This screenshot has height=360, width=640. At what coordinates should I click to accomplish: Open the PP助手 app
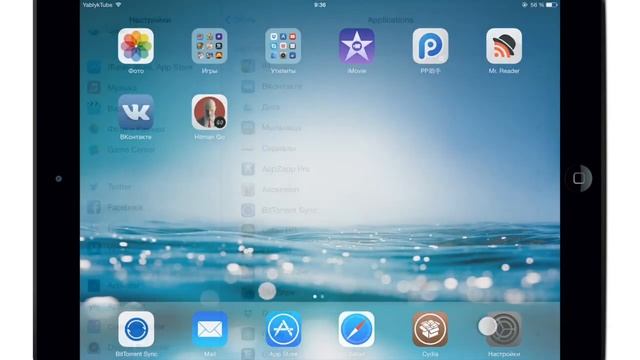(430, 46)
